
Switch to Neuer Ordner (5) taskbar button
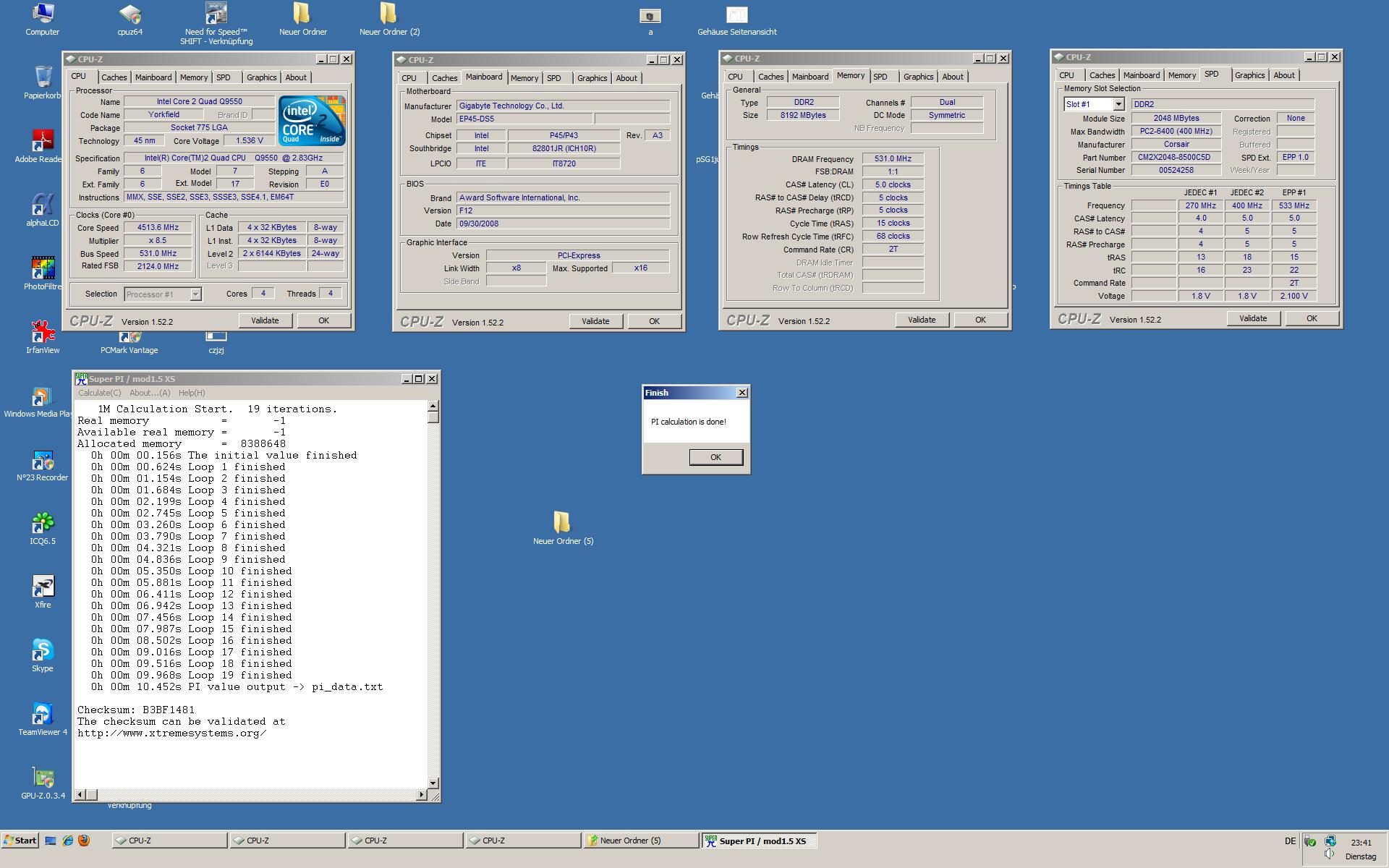pyautogui.click(x=641, y=841)
